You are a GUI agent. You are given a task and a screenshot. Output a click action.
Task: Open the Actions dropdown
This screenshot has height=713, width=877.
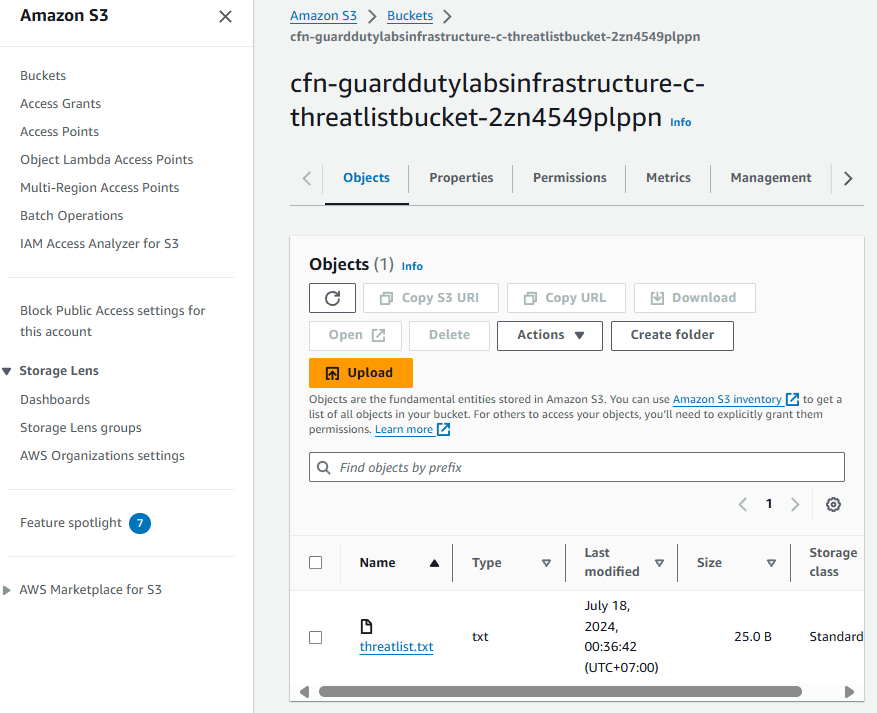550,336
